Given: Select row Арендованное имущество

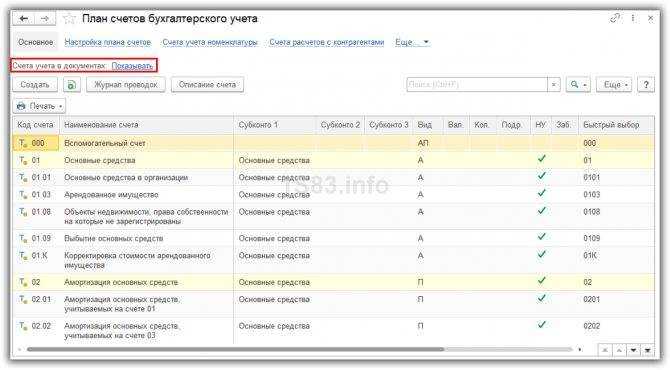Looking at the screenshot, I should click(x=333, y=194).
